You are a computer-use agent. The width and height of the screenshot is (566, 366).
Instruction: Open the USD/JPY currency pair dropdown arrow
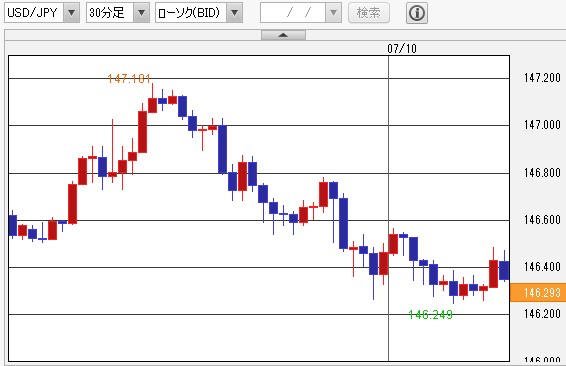click(71, 13)
